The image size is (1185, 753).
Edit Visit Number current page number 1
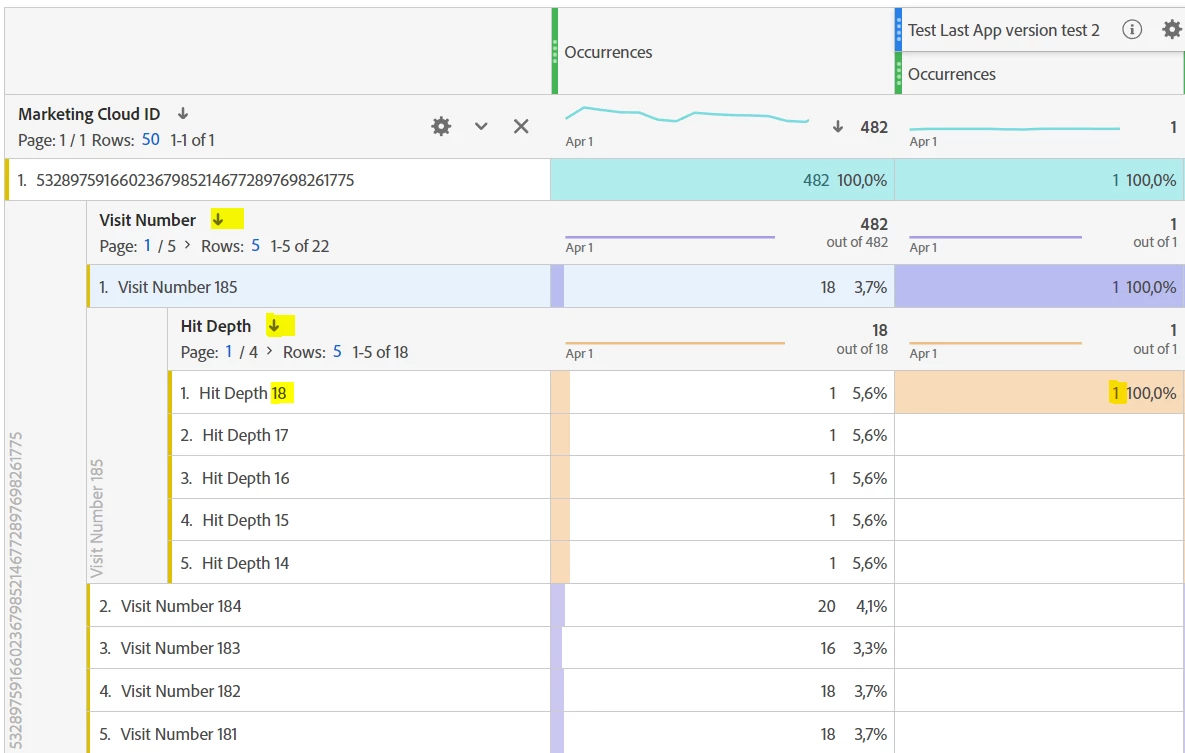click(147, 246)
